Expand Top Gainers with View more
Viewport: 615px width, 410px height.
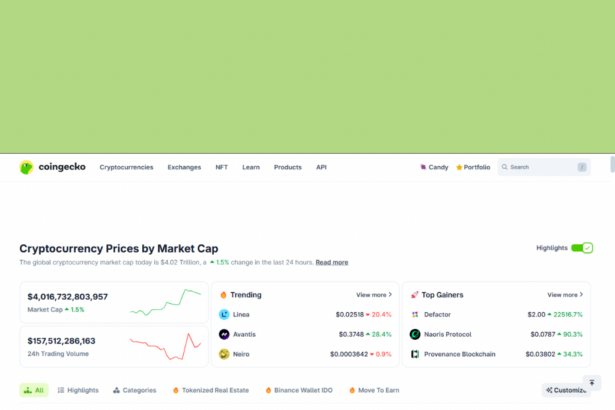[564, 295]
